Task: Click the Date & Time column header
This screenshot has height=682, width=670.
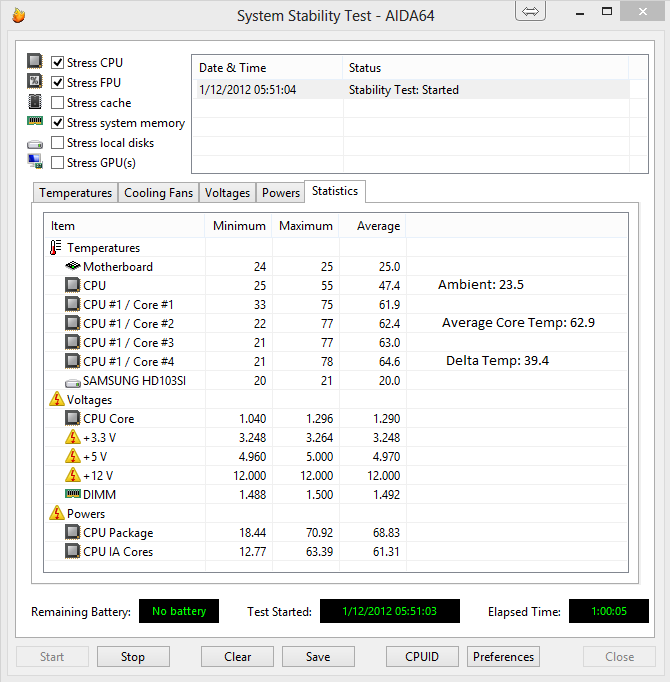Action: [268, 68]
